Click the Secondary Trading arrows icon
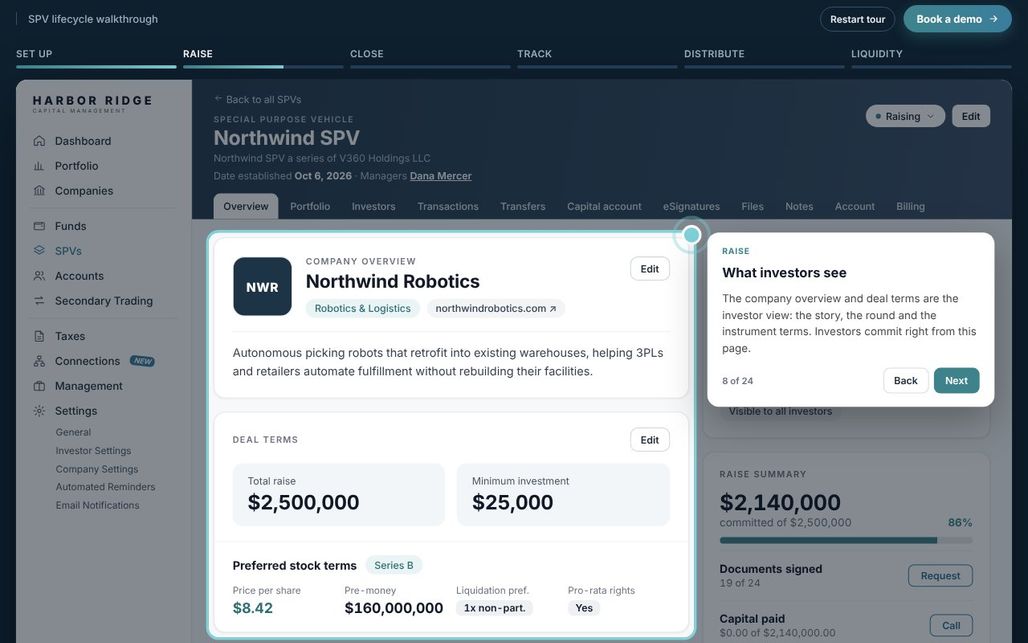 tap(39, 301)
